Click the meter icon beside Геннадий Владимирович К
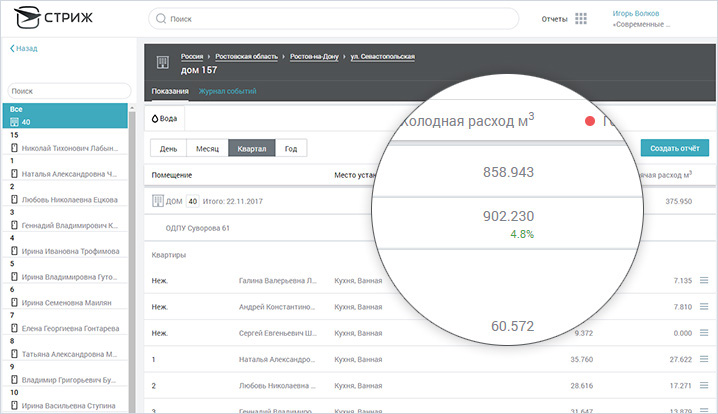The height and width of the screenshot is (414, 718). click(x=14, y=225)
